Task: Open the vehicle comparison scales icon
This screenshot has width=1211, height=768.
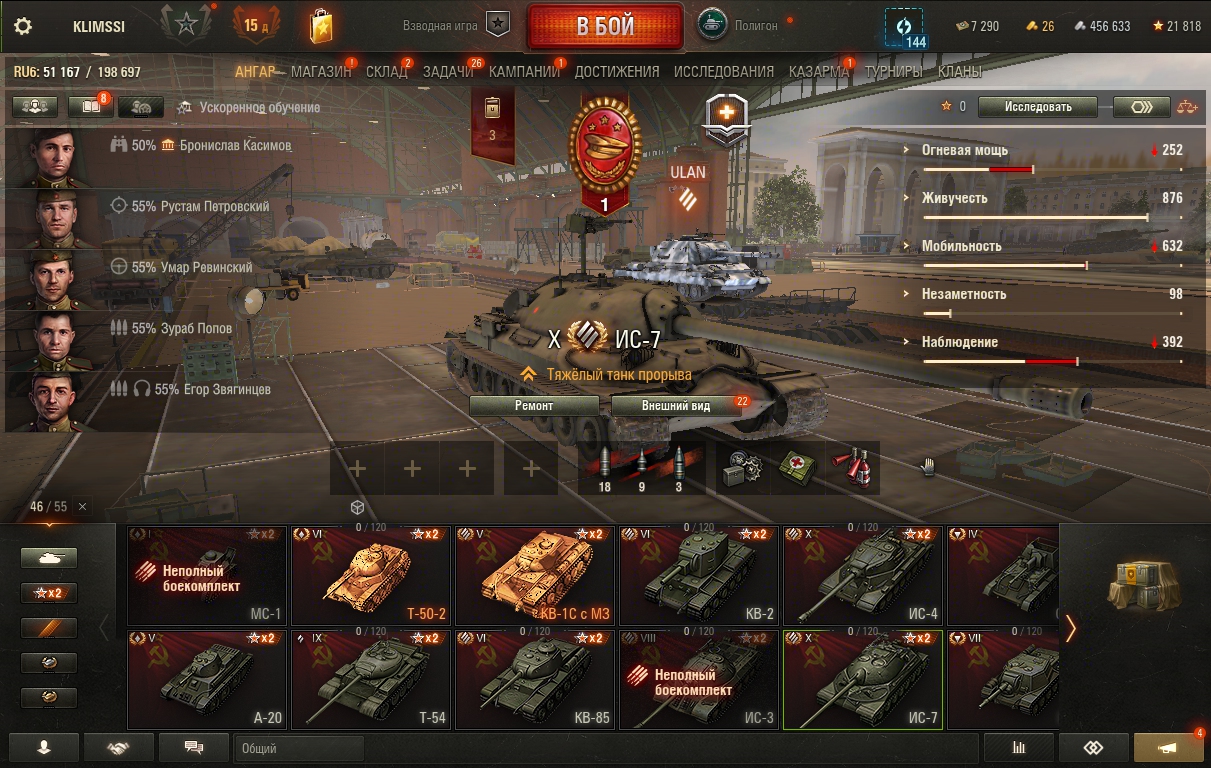Action: [1187, 106]
